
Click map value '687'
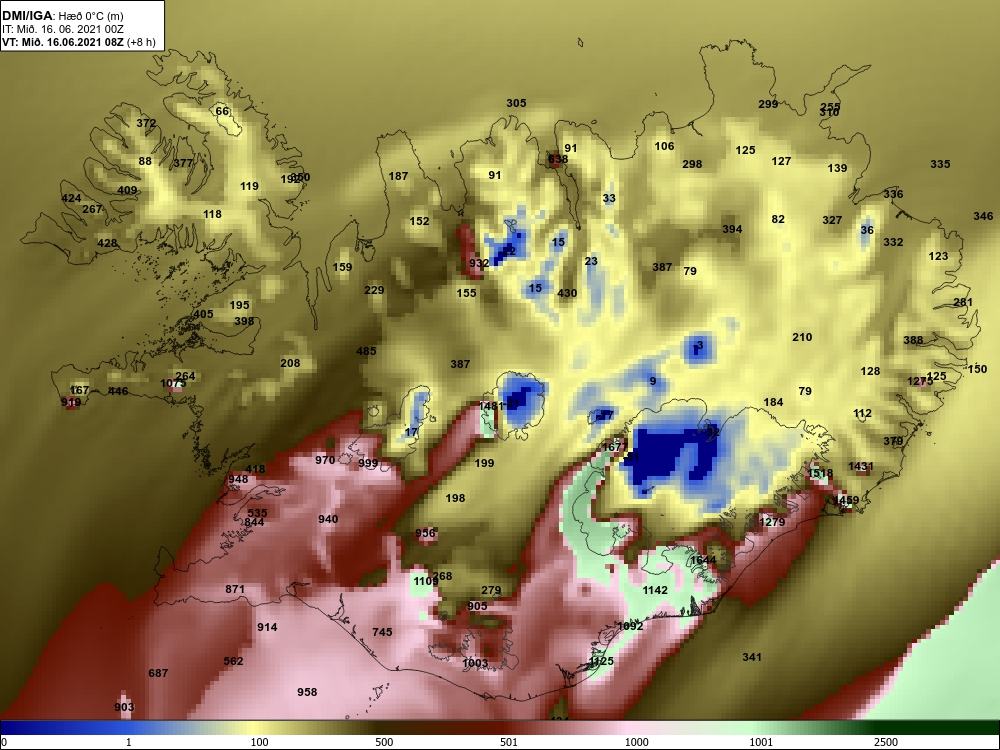pos(158,673)
